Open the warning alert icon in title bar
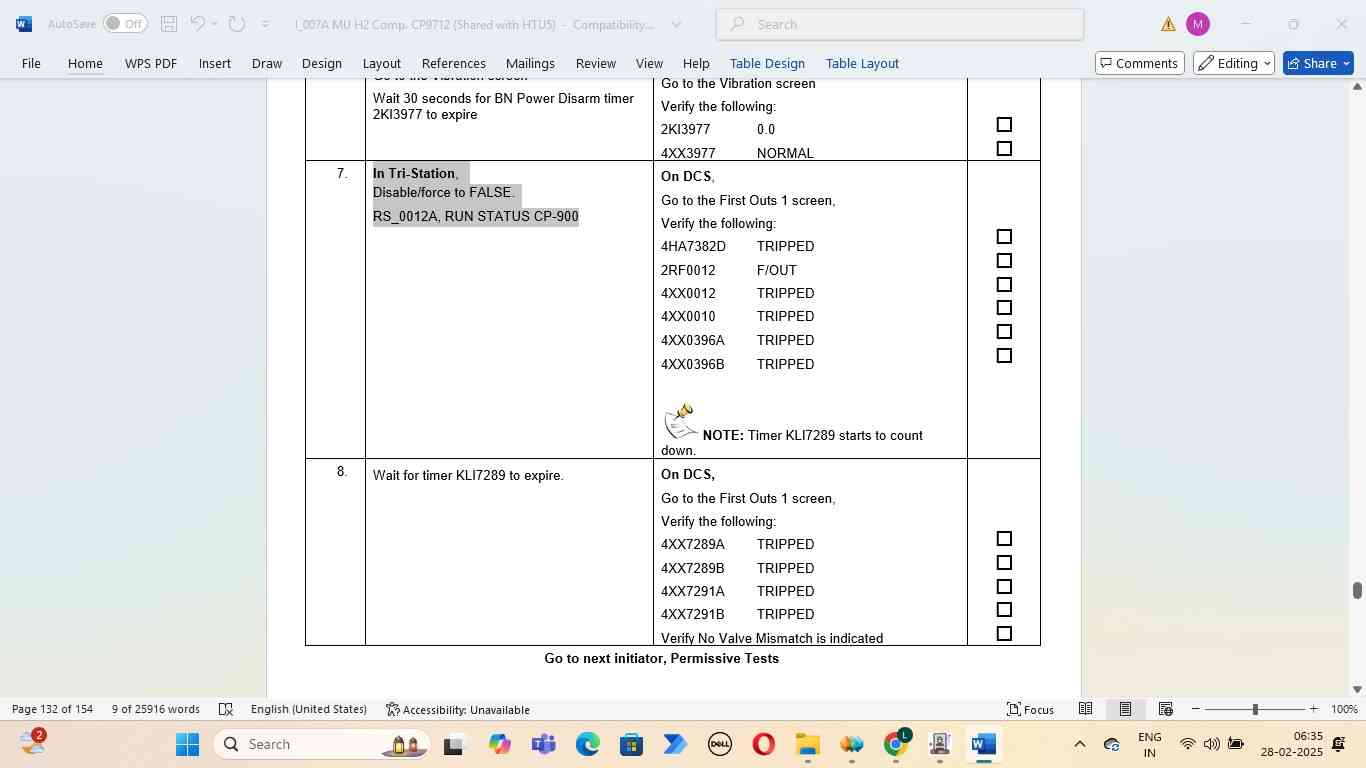1366x768 pixels. coord(1168,24)
